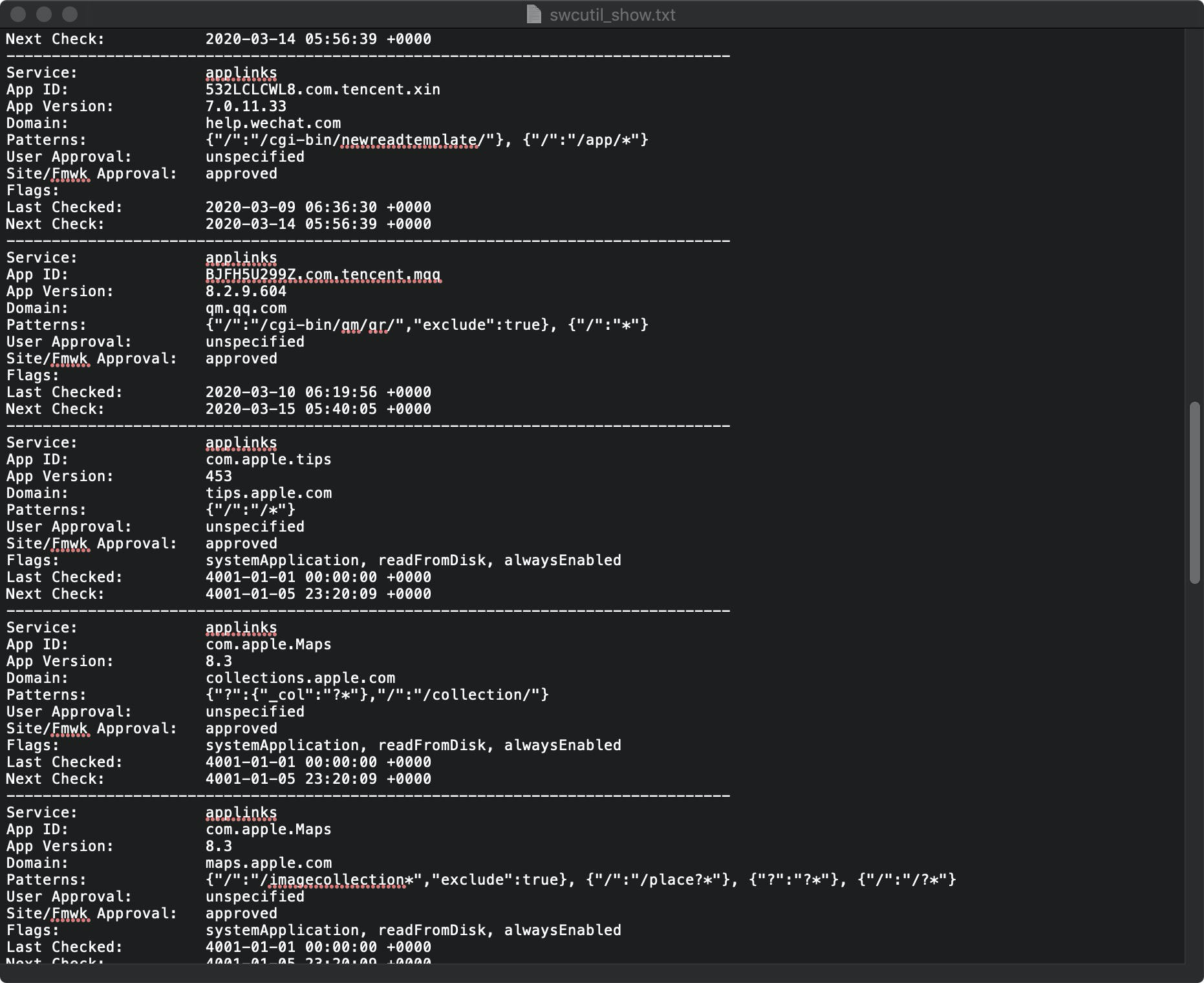Click Site/Fmwk Approval under help.wechat.com
The height and width of the screenshot is (983, 1204).
(241, 173)
